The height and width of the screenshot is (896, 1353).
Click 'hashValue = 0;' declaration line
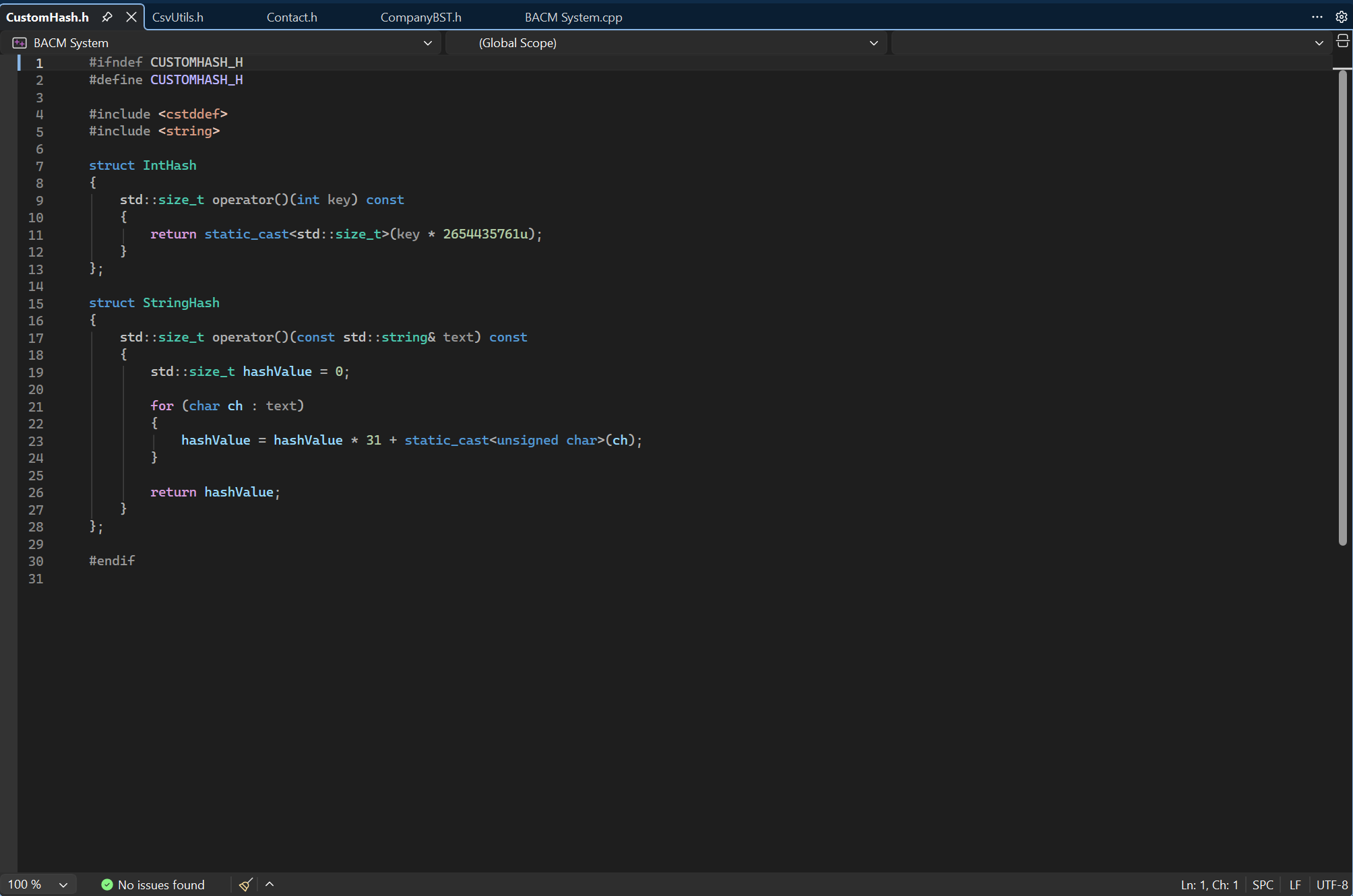click(x=250, y=371)
